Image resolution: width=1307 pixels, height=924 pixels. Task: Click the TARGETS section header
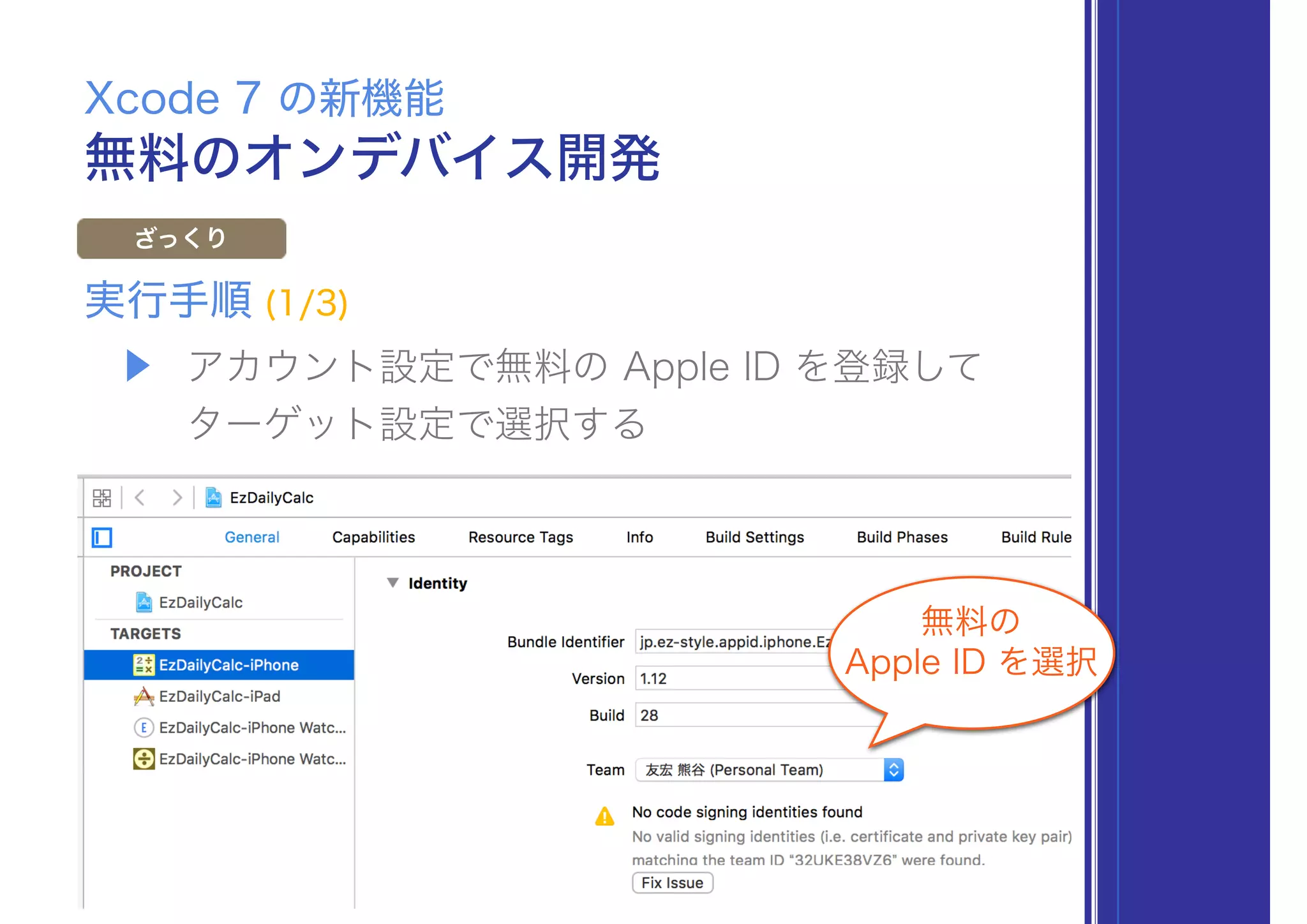[x=146, y=634]
